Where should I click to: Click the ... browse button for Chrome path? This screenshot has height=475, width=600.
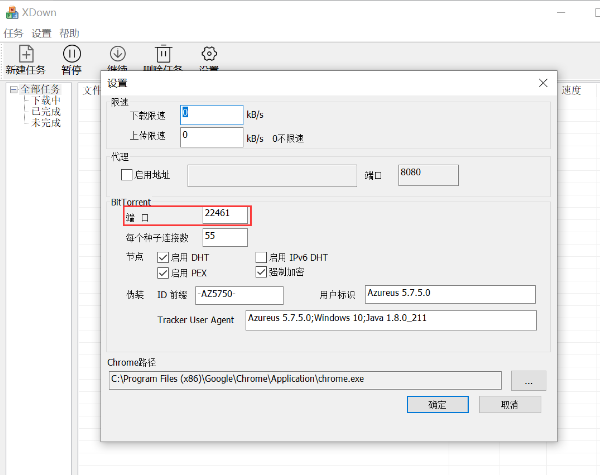click(x=528, y=380)
